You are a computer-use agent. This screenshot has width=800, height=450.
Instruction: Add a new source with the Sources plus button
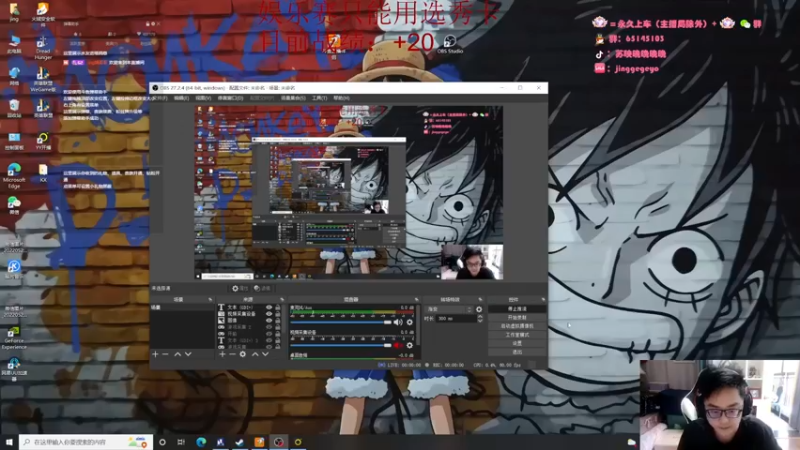[x=222, y=354]
